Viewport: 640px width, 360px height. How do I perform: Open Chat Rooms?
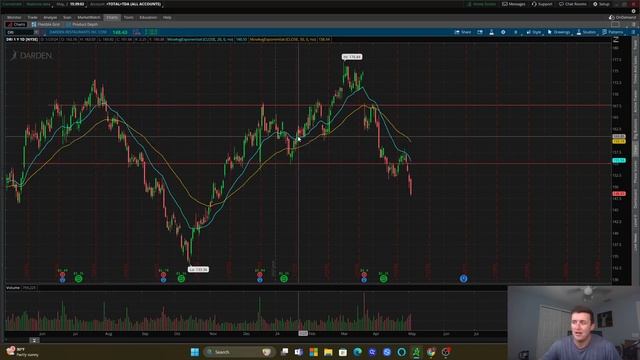[x=572, y=4]
